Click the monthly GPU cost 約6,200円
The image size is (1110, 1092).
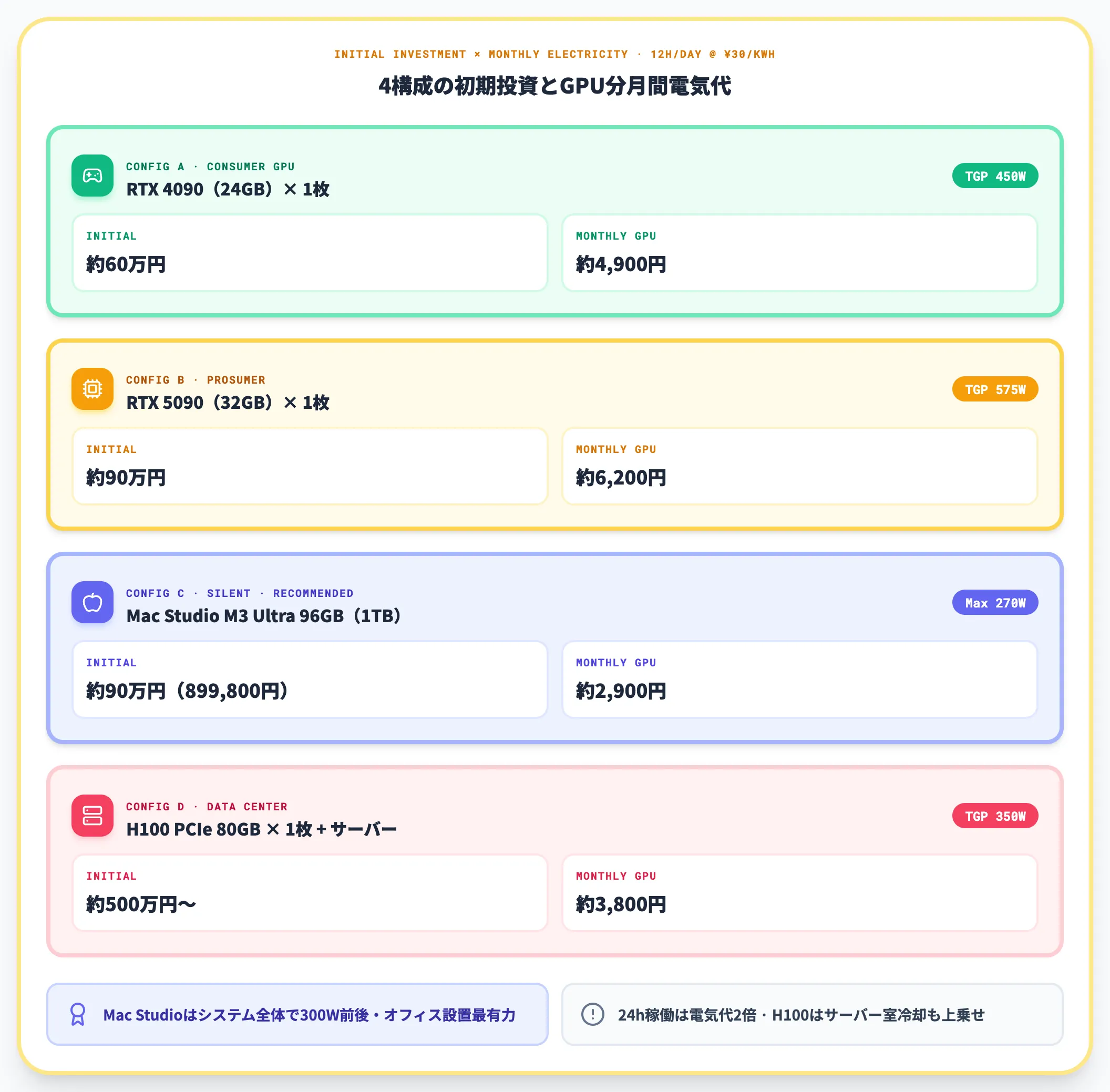coord(621,478)
